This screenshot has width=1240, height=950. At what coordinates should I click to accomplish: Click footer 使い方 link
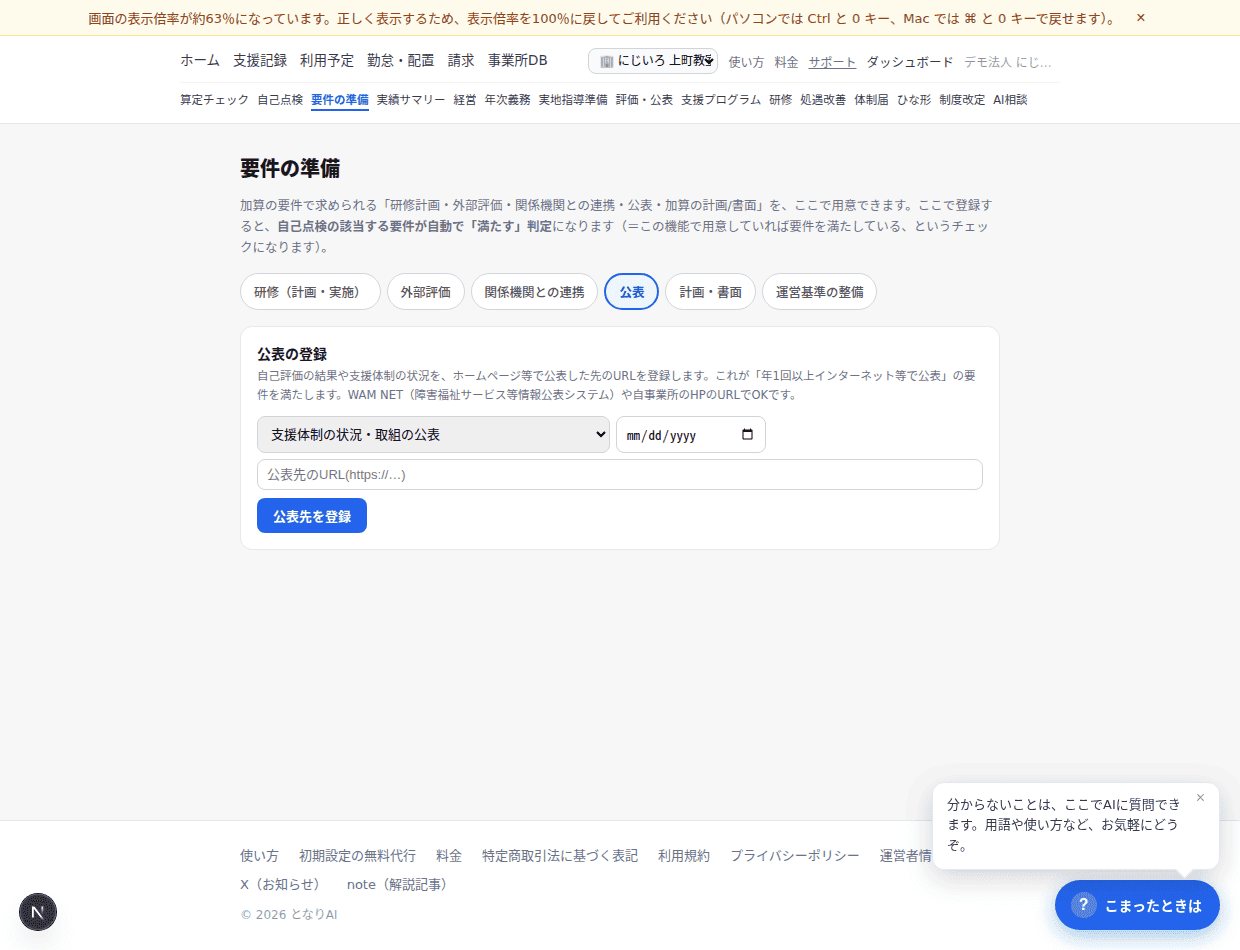[x=259, y=856]
